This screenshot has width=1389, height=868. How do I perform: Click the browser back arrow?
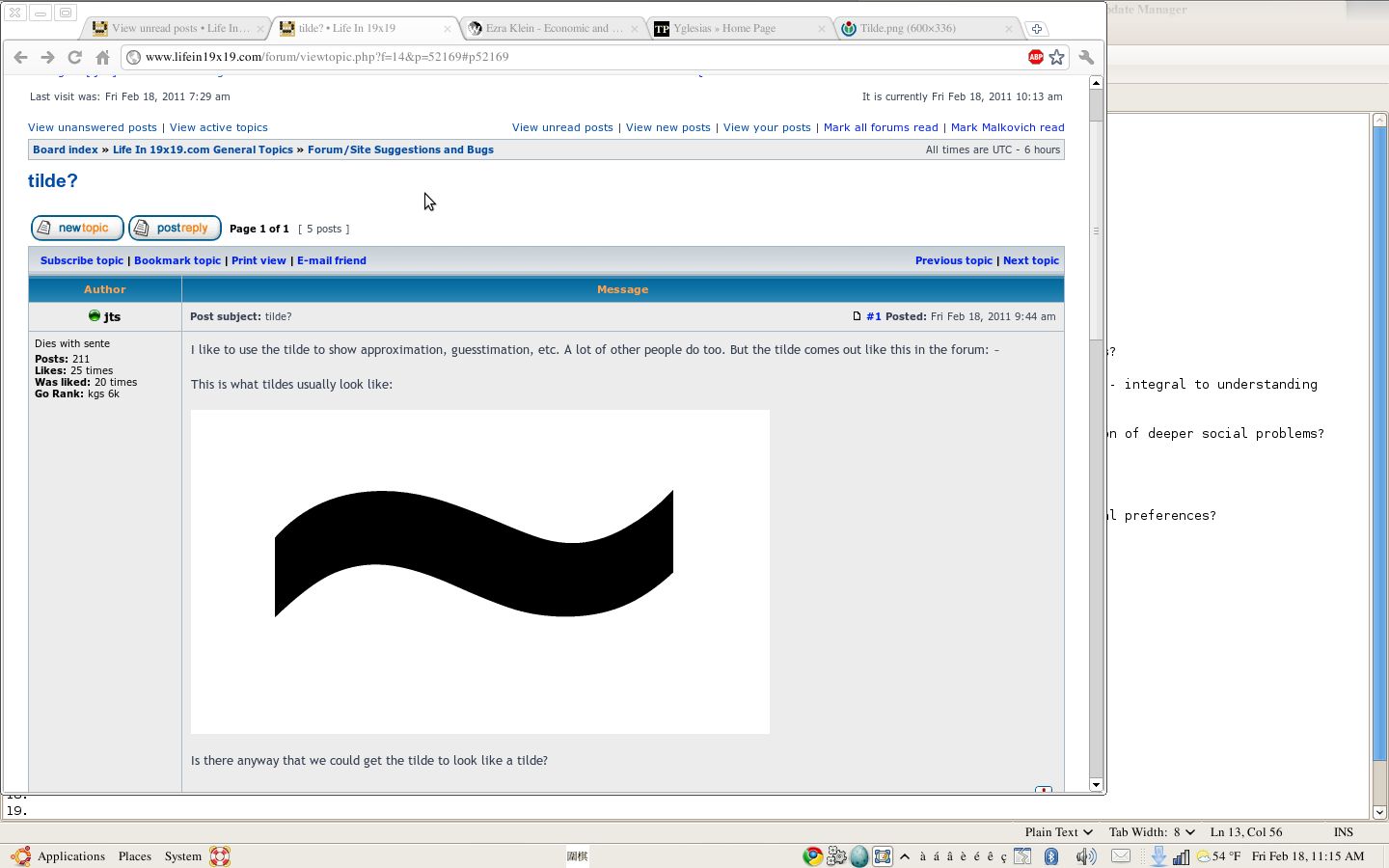[21, 57]
